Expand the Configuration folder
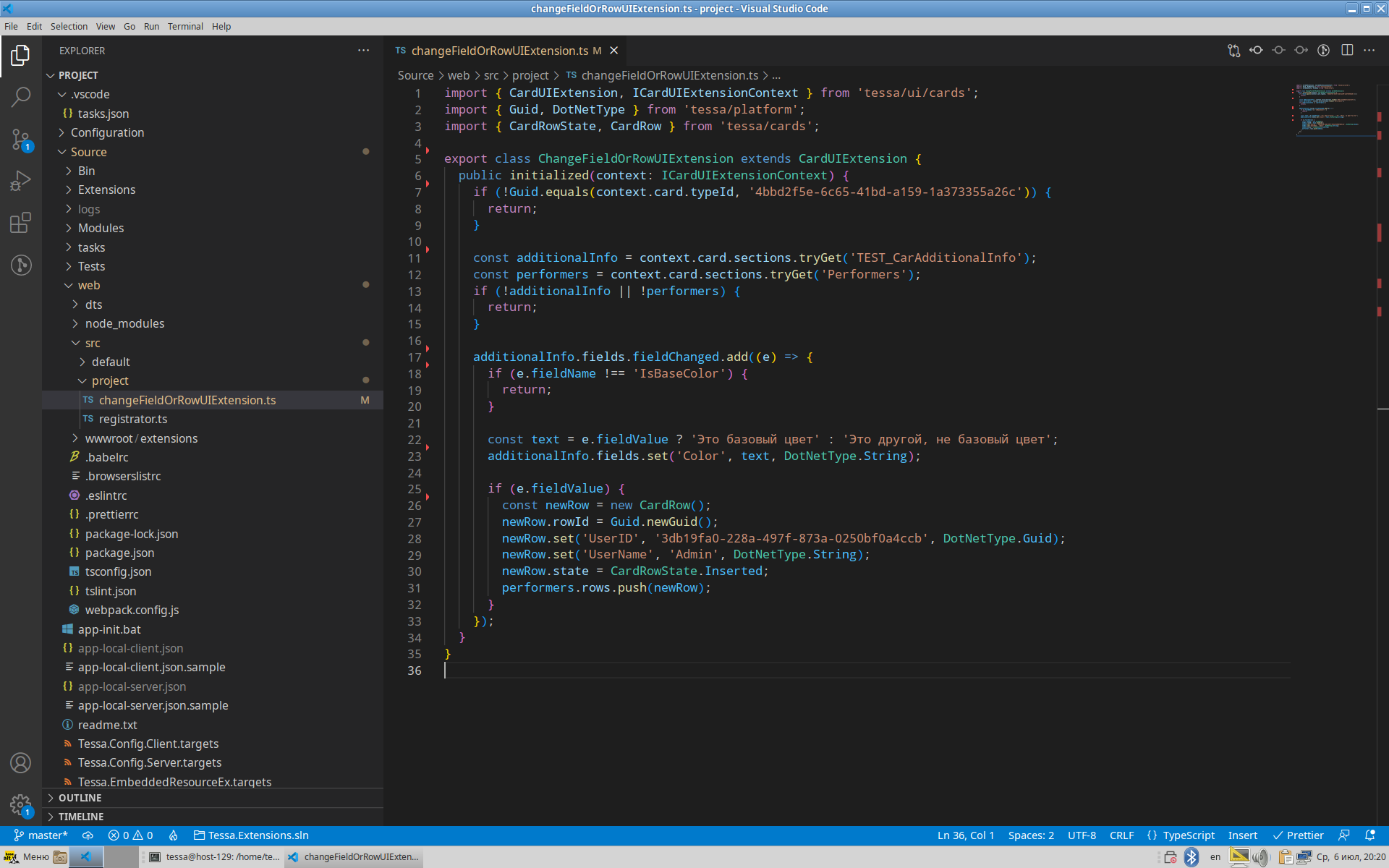Viewport: 1389px width, 868px height. point(107,132)
